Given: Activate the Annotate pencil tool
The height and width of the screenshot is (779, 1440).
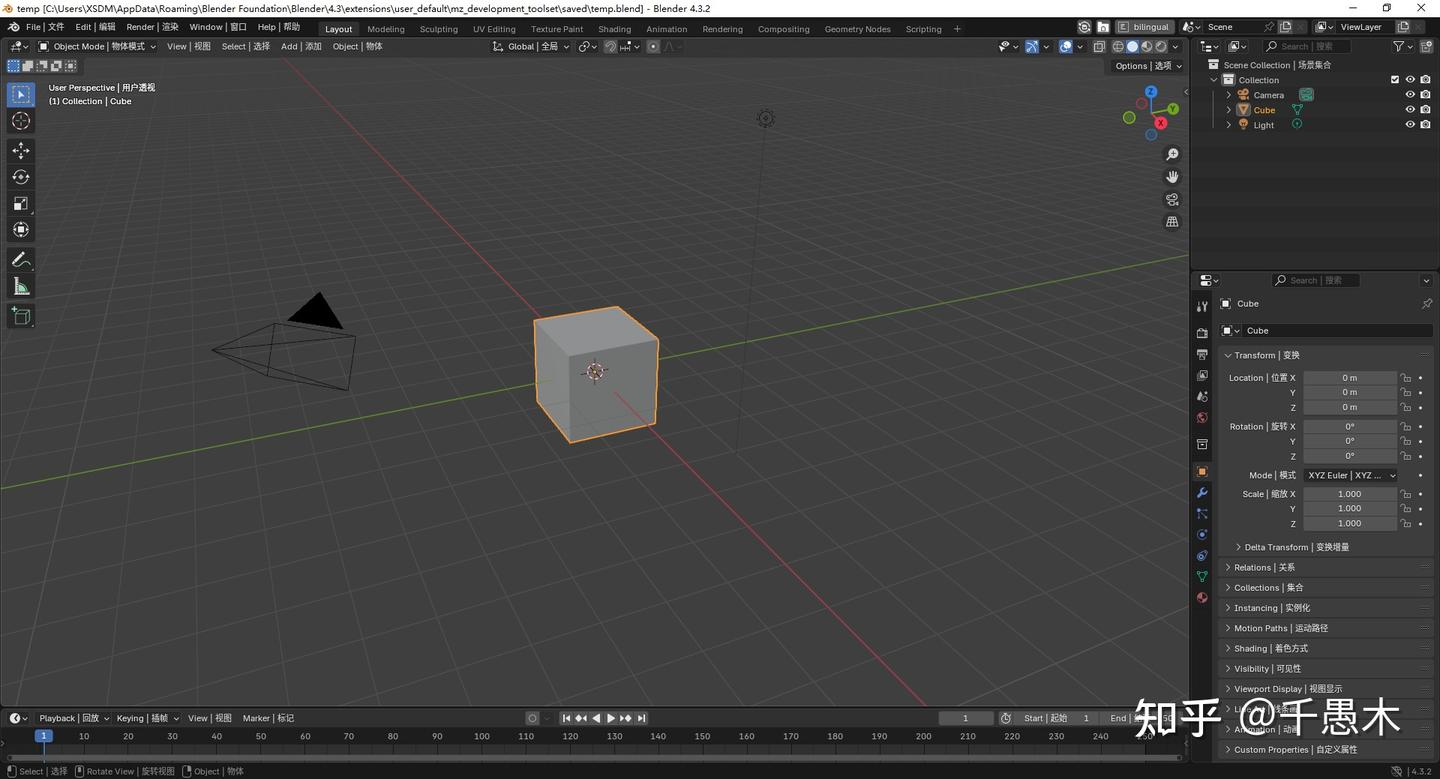Looking at the screenshot, I should pyautogui.click(x=21, y=260).
